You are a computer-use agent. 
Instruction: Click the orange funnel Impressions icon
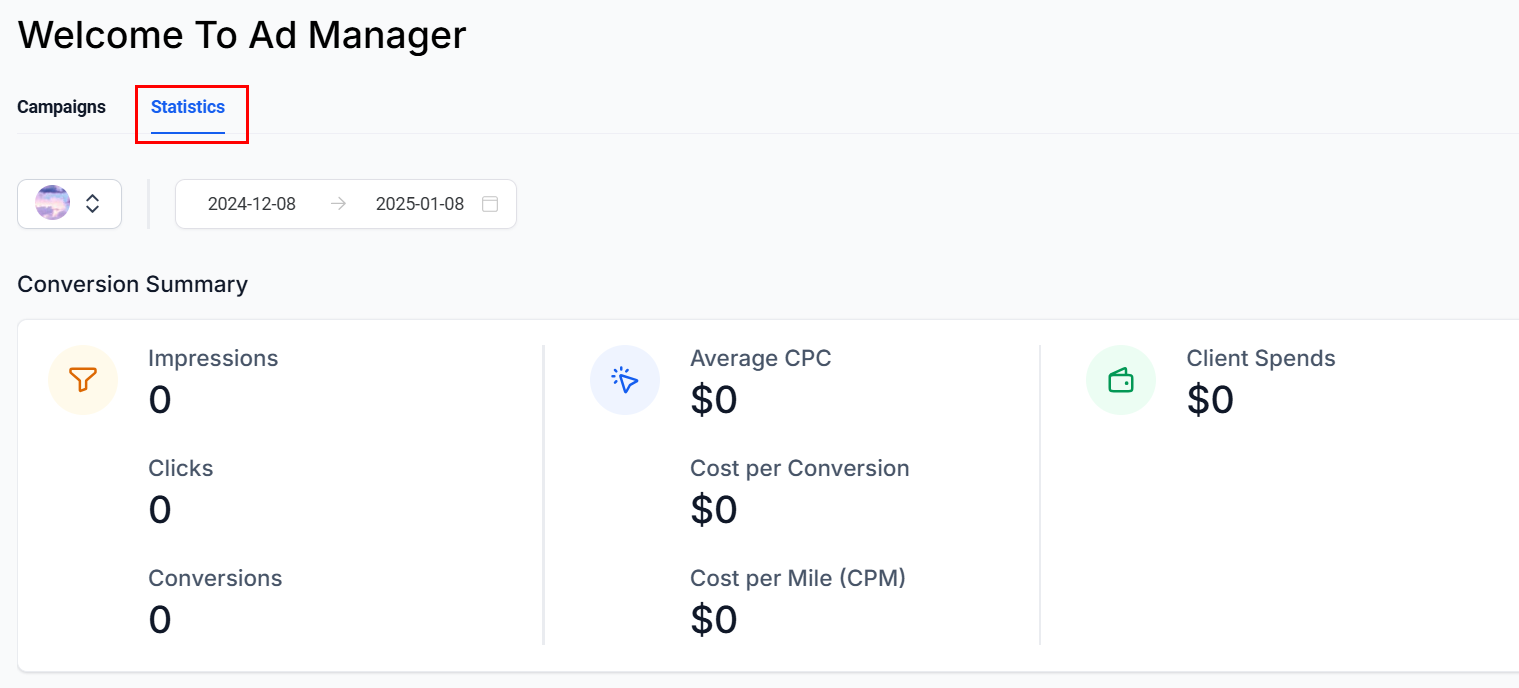(83, 380)
